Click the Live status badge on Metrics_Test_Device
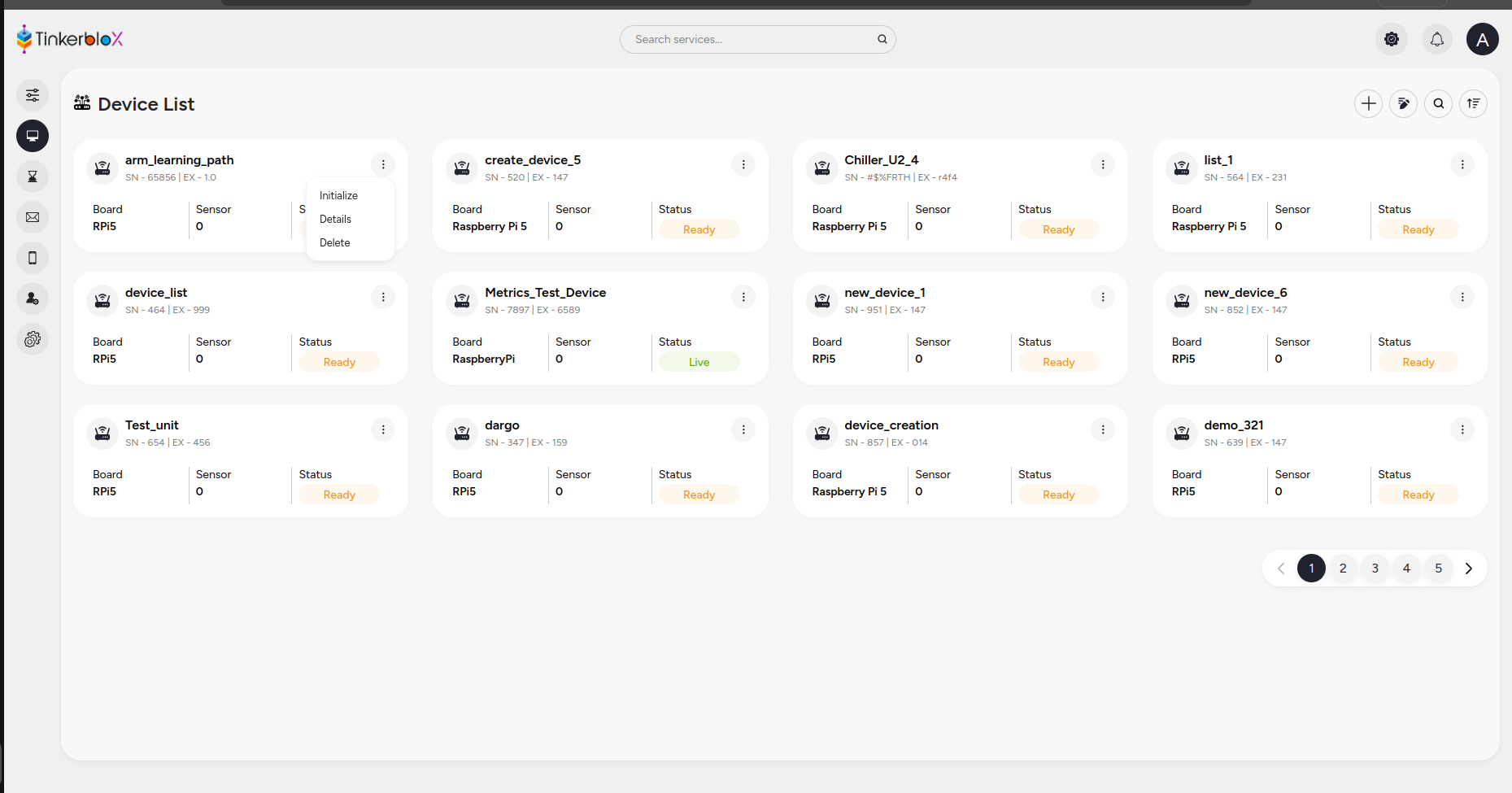 [699, 362]
